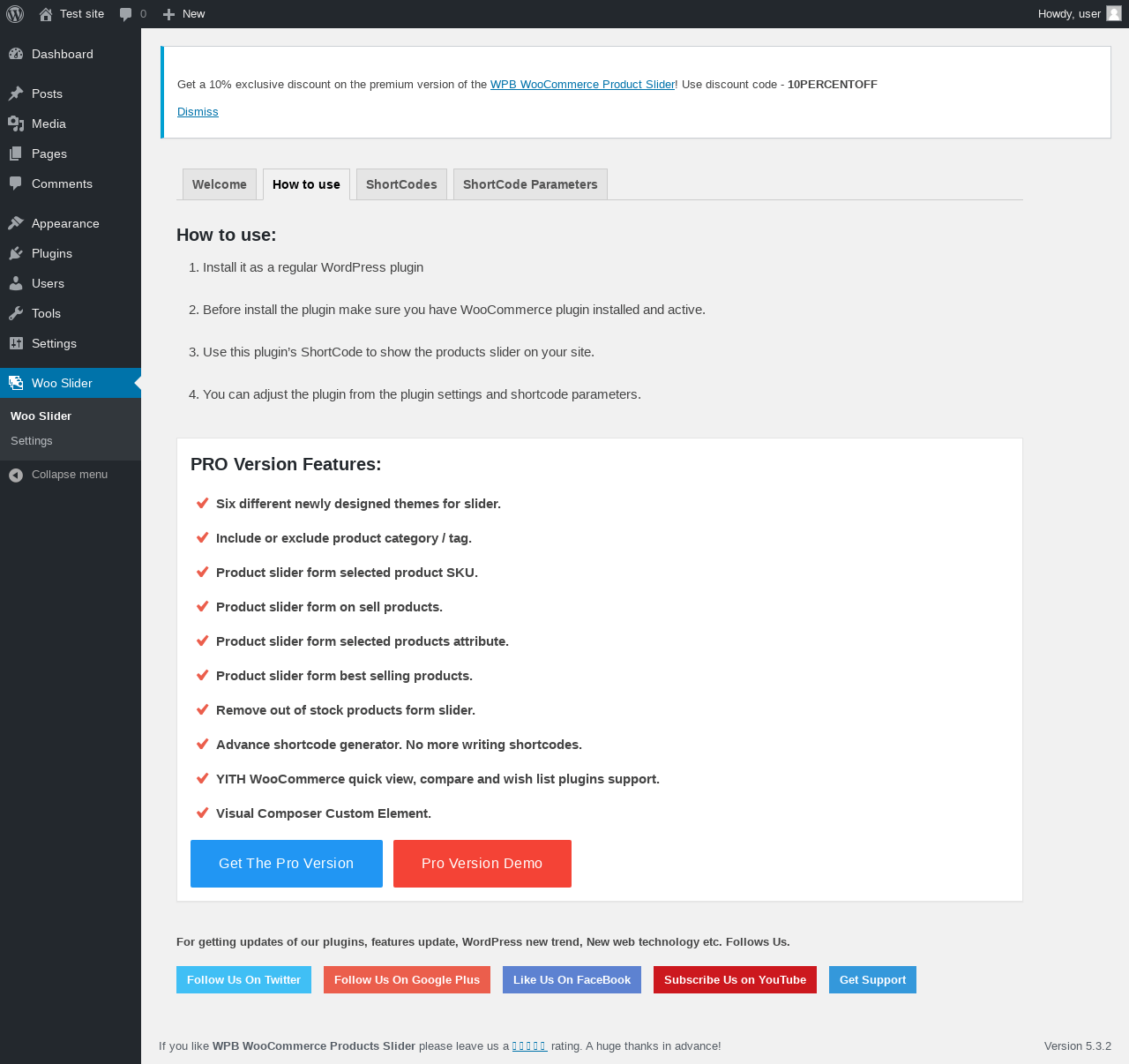Click the Tools wrench icon
The image size is (1129, 1064).
[16, 313]
